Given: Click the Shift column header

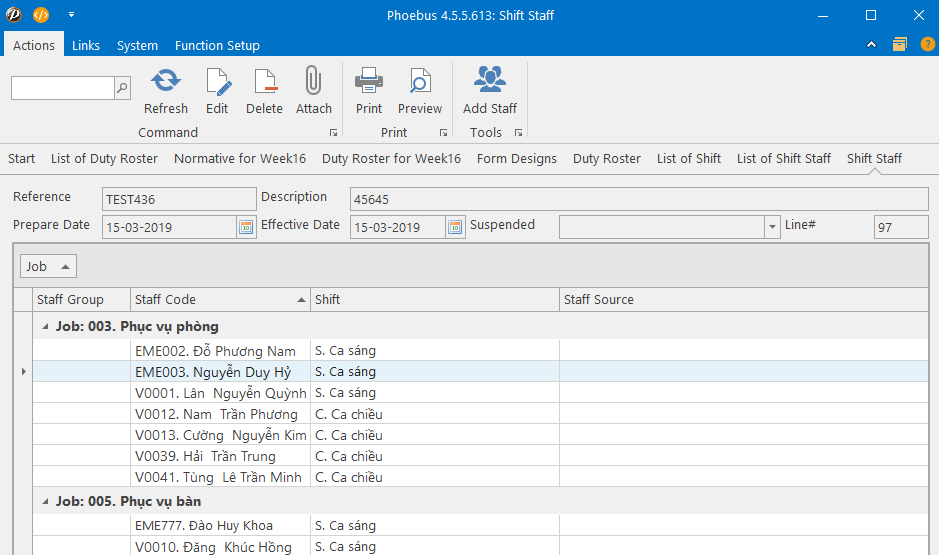Looking at the screenshot, I should tap(435, 299).
